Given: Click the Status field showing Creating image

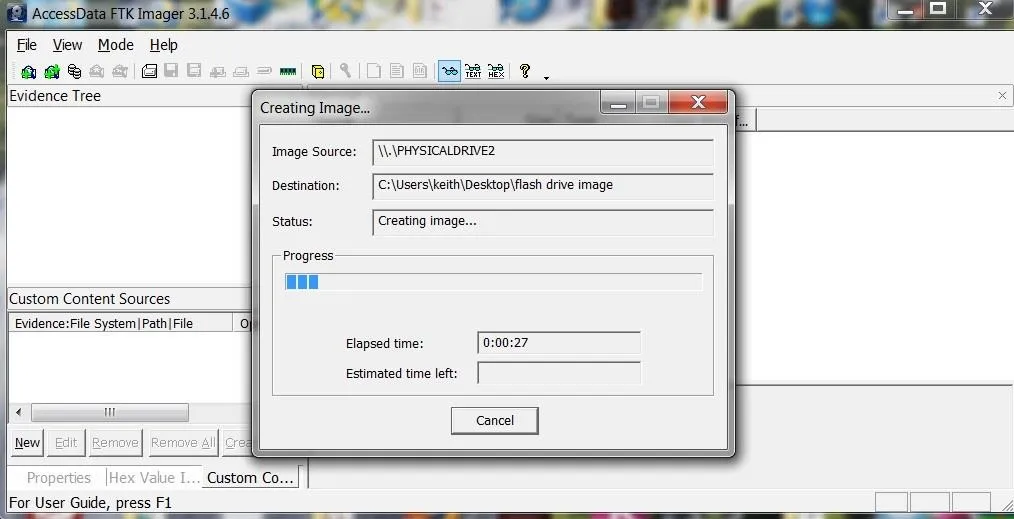Looking at the screenshot, I should [543, 221].
